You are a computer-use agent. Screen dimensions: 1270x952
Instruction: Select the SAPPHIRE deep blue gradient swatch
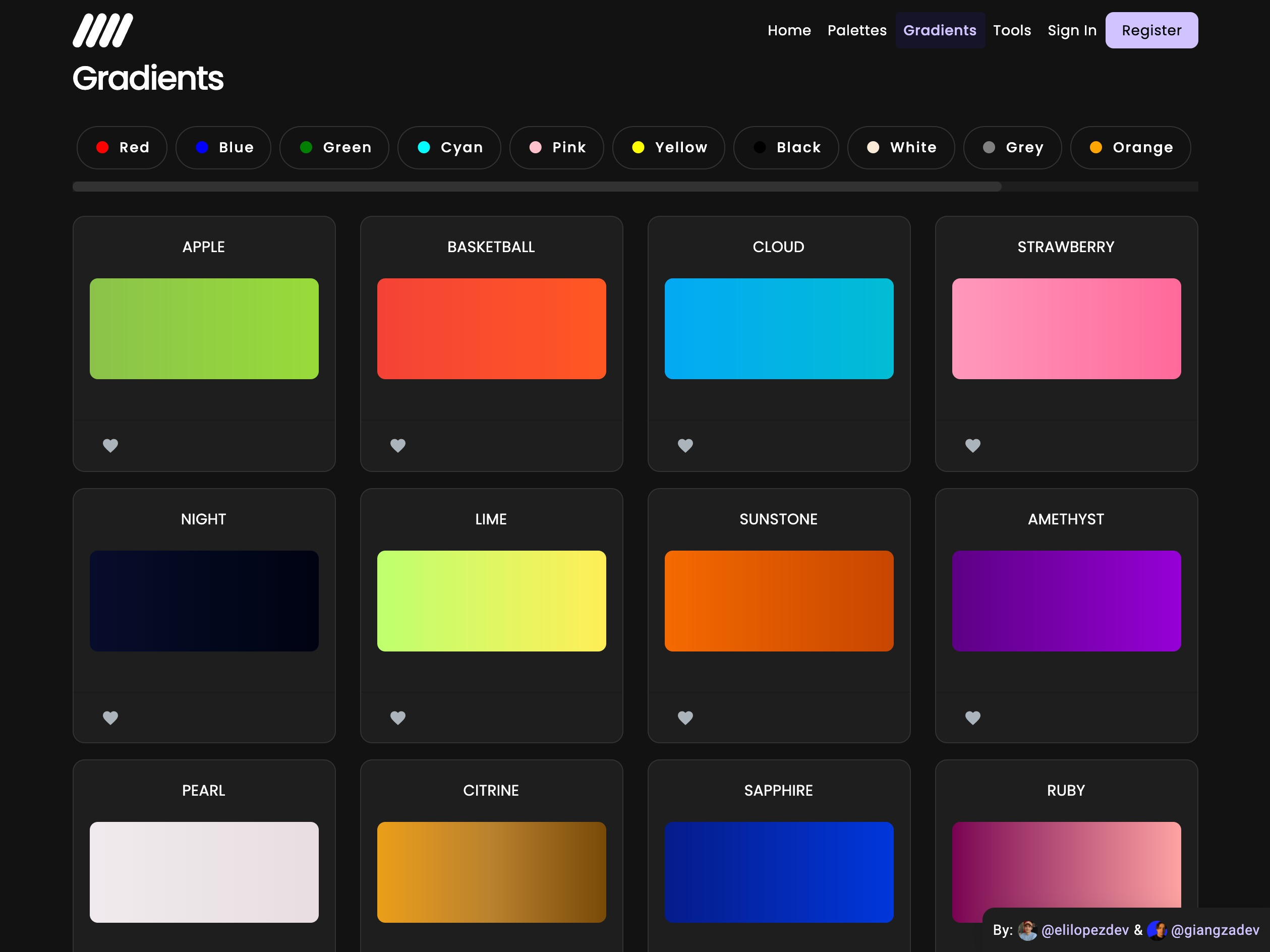coord(779,872)
